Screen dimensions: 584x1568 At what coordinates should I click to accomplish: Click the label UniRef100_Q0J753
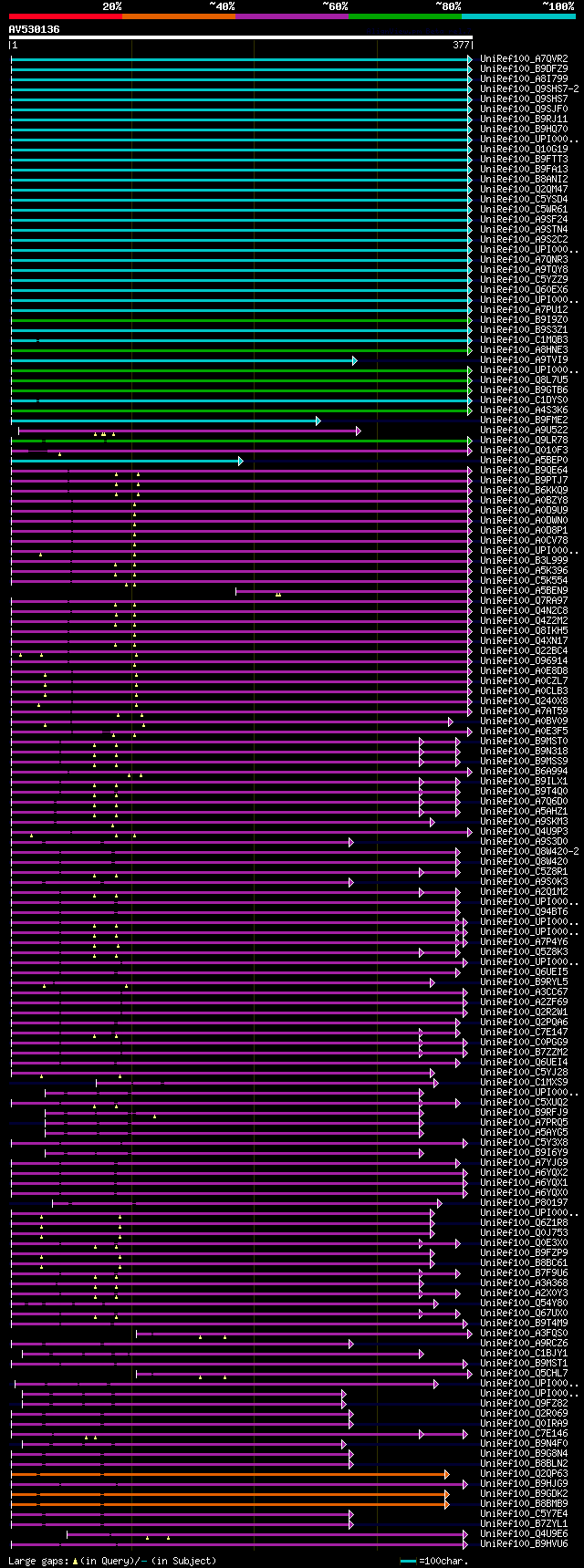click(524, 1232)
